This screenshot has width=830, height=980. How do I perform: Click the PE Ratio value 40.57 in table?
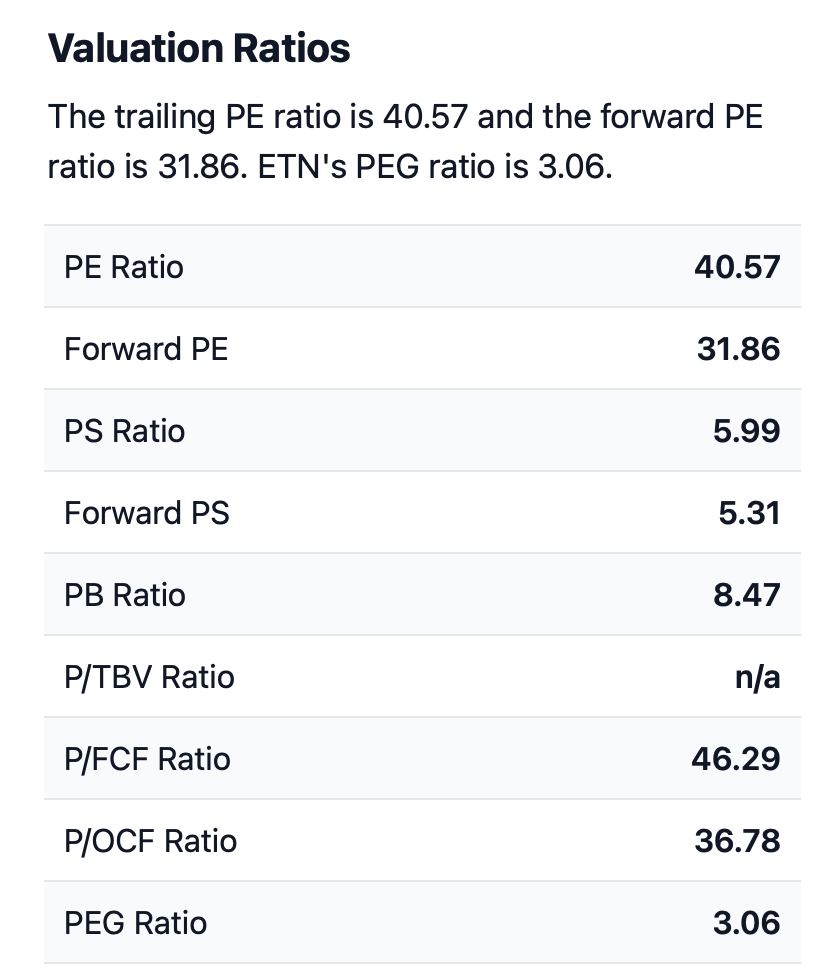click(x=737, y=267)
